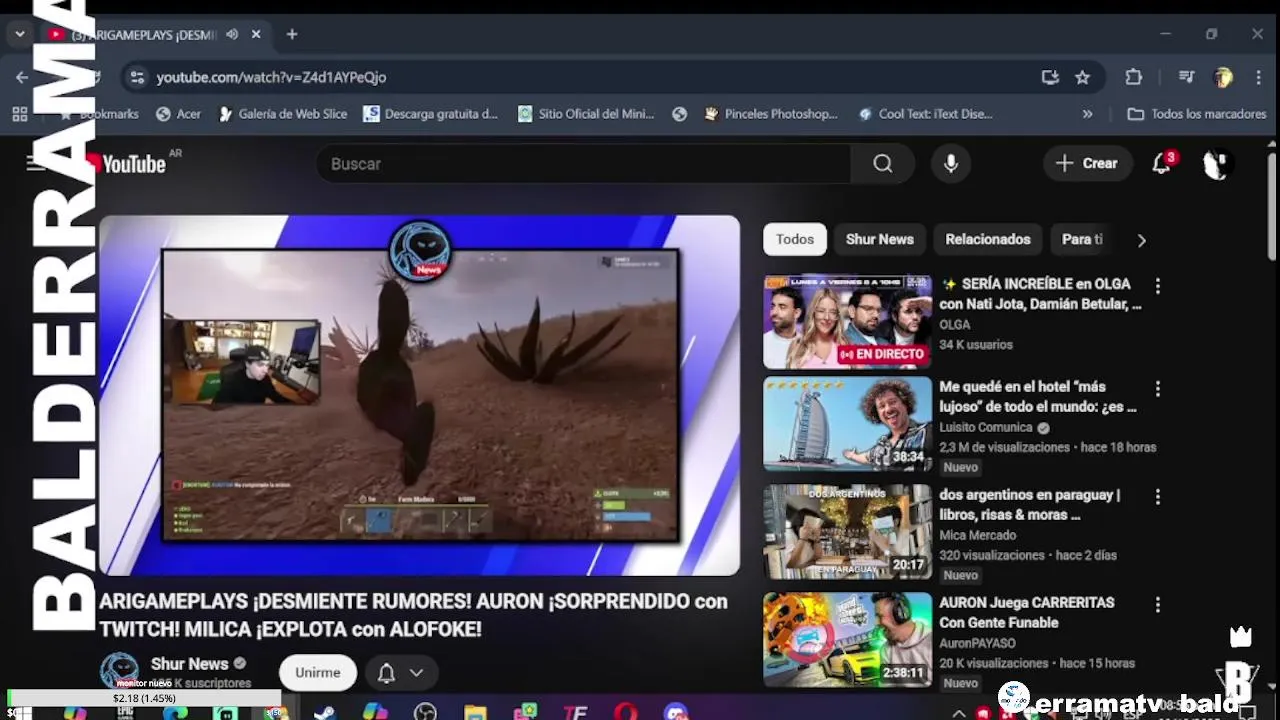Click the Buscar search field

click(x=584, y=164)
